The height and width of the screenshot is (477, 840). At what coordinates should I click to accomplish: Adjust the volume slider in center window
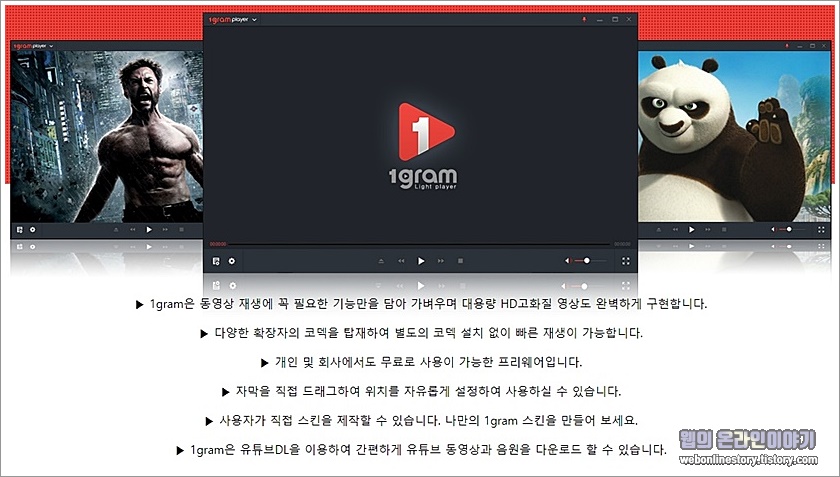point(590,261)
